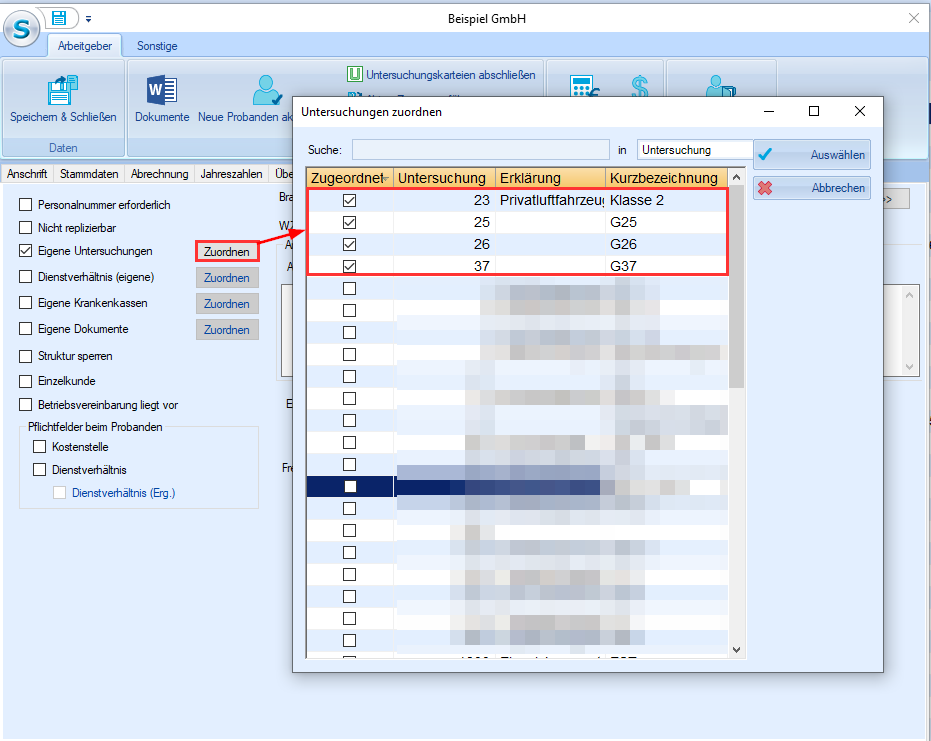Click the calculator ribbon icon
This screenshot has height=741, width=931.
[x=584, y=87]
